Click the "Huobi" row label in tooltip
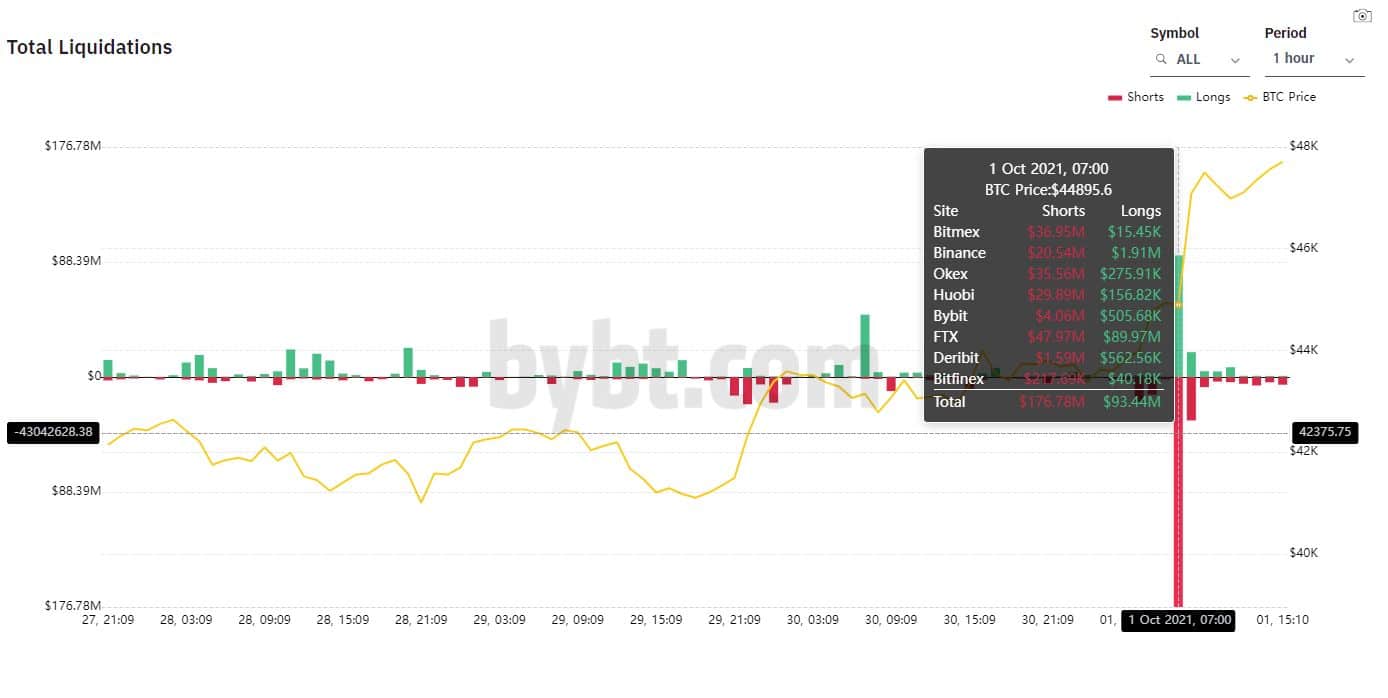Screen dimensions: 1388x698 point(953,295)
